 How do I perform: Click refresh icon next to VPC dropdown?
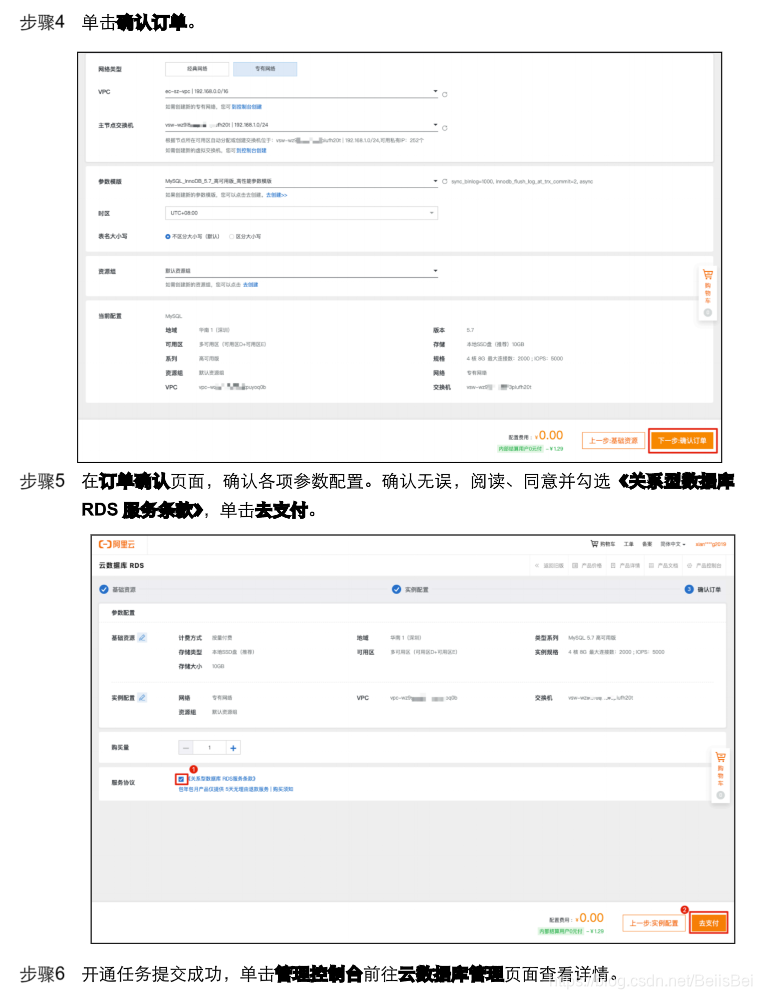(x=445, y=94)
